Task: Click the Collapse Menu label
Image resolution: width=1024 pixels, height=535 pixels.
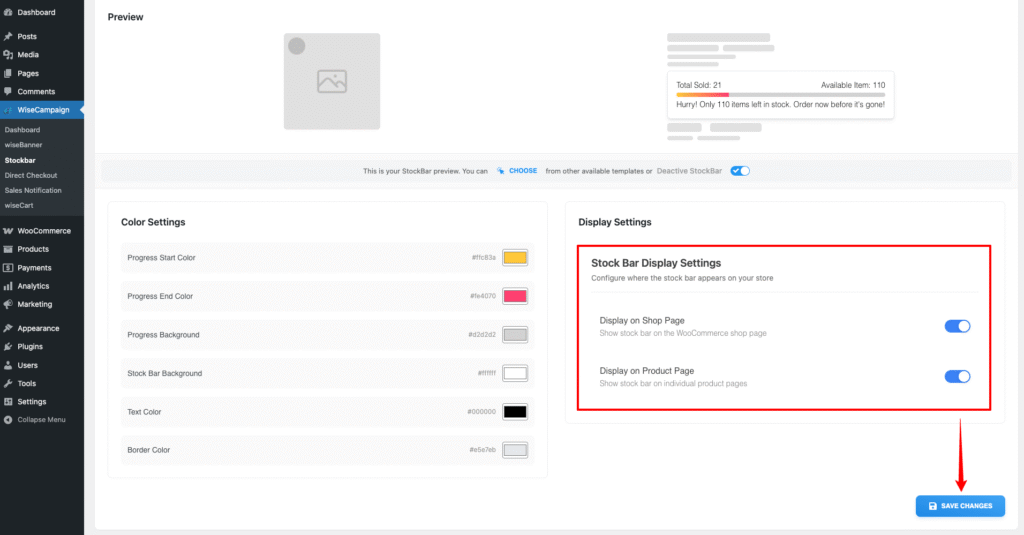Action: point(41,420)
